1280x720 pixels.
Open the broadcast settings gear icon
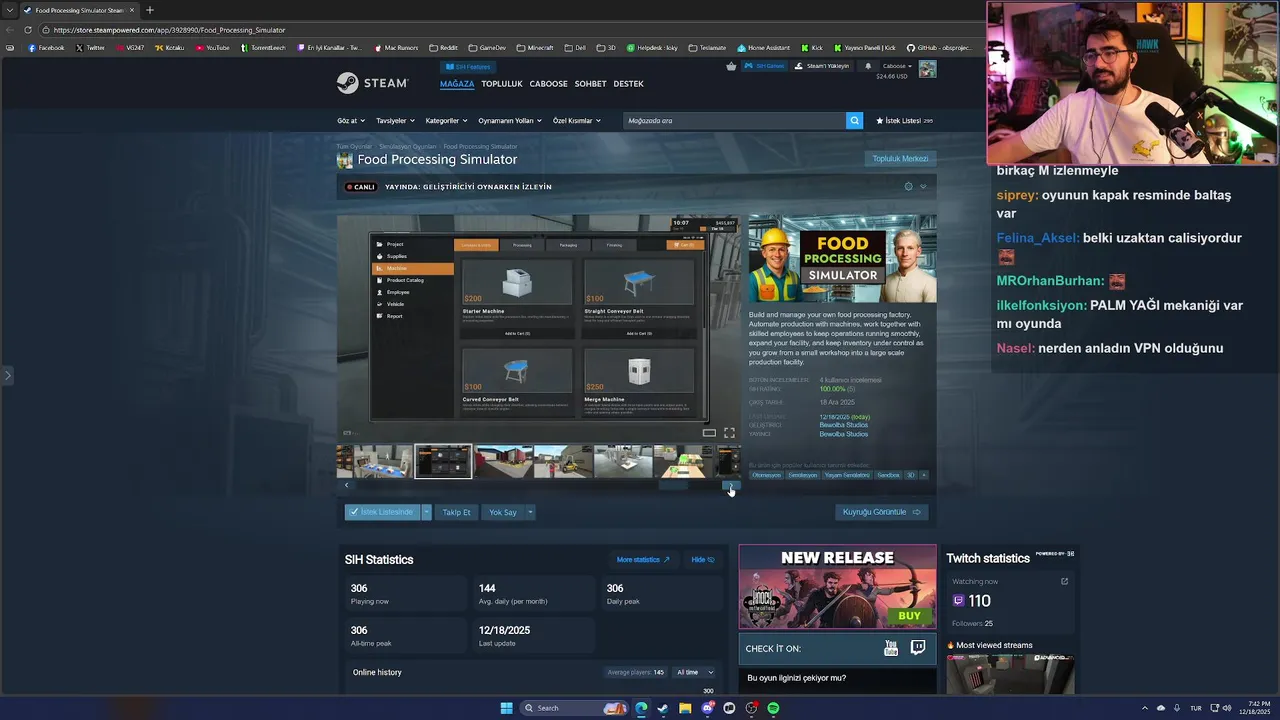(x=908, y=186)
